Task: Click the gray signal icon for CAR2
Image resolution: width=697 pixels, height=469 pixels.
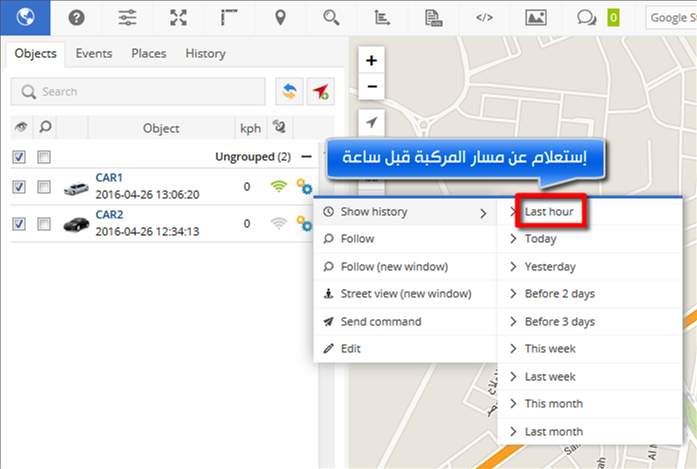Action: click(279, 223)
